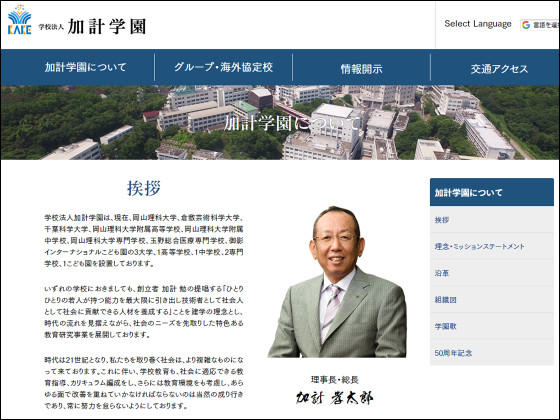Viewport: 560px width, 420px height.
Task: Click the 挨拶 page heading
Action: point(144,188)
